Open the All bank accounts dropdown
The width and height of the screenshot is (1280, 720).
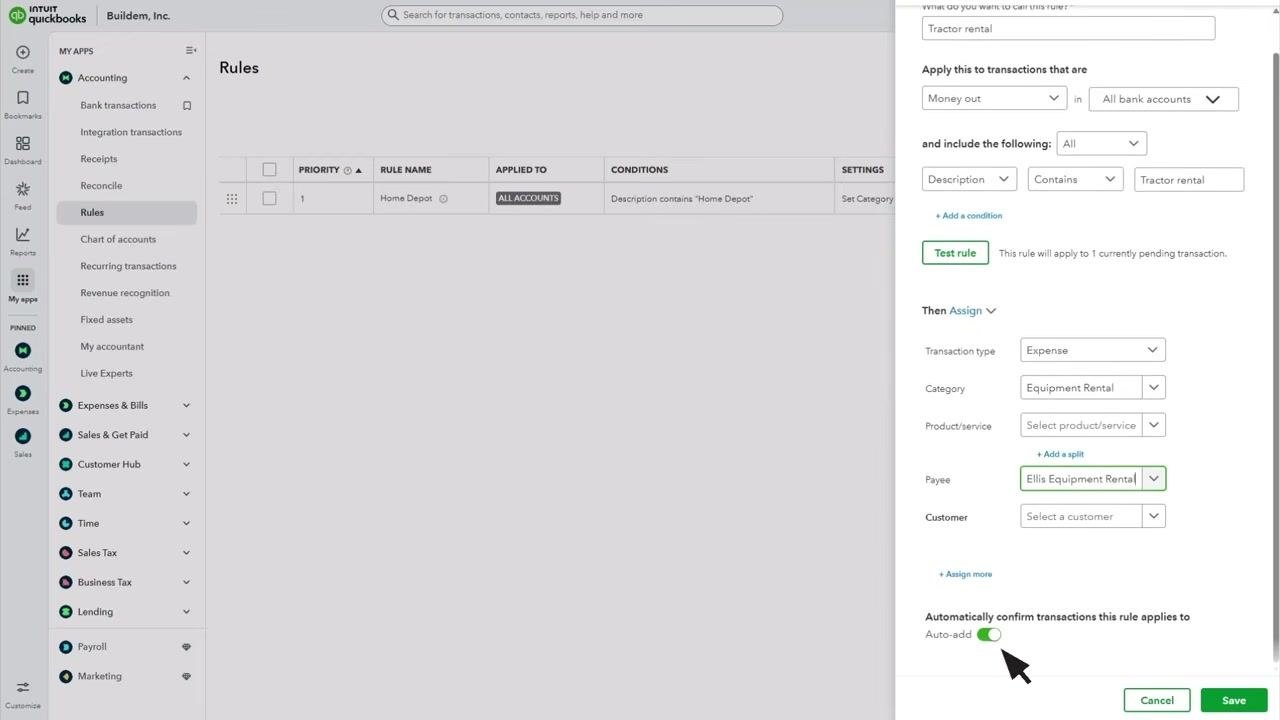pyautogui.click(x=1163, y=99)
